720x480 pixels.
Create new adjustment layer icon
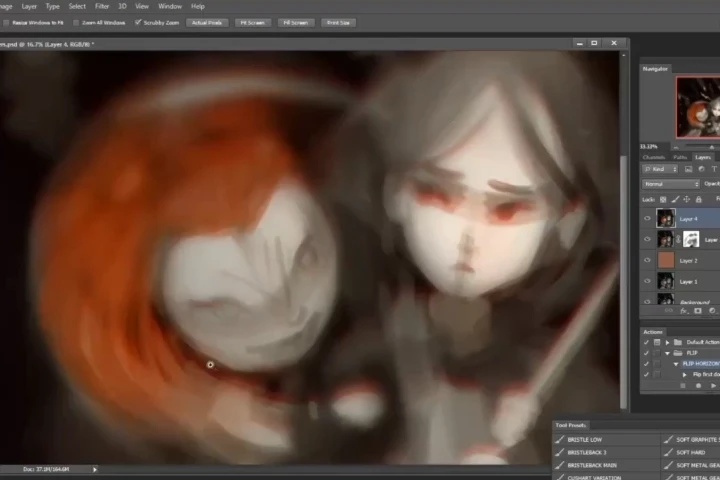click(x=712, y=311)
